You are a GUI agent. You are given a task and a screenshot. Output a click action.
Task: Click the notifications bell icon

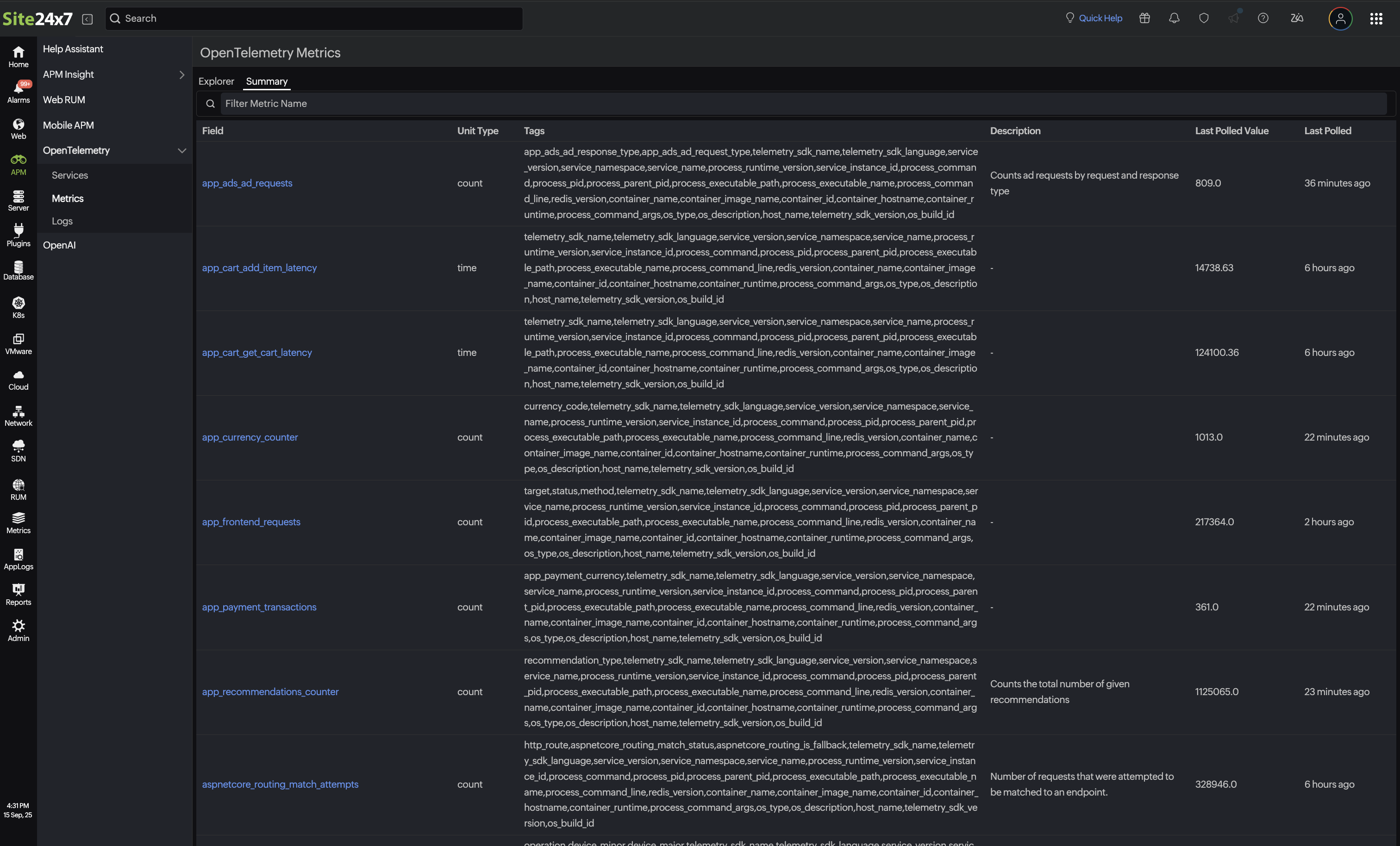pyautogui.click(x=1174, y=18)
